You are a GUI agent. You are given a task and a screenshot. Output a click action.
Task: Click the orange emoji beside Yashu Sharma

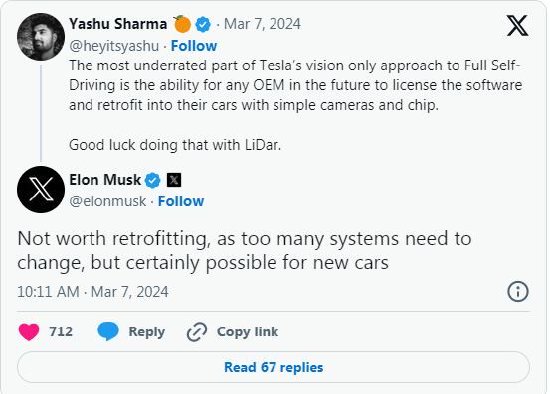182,24
